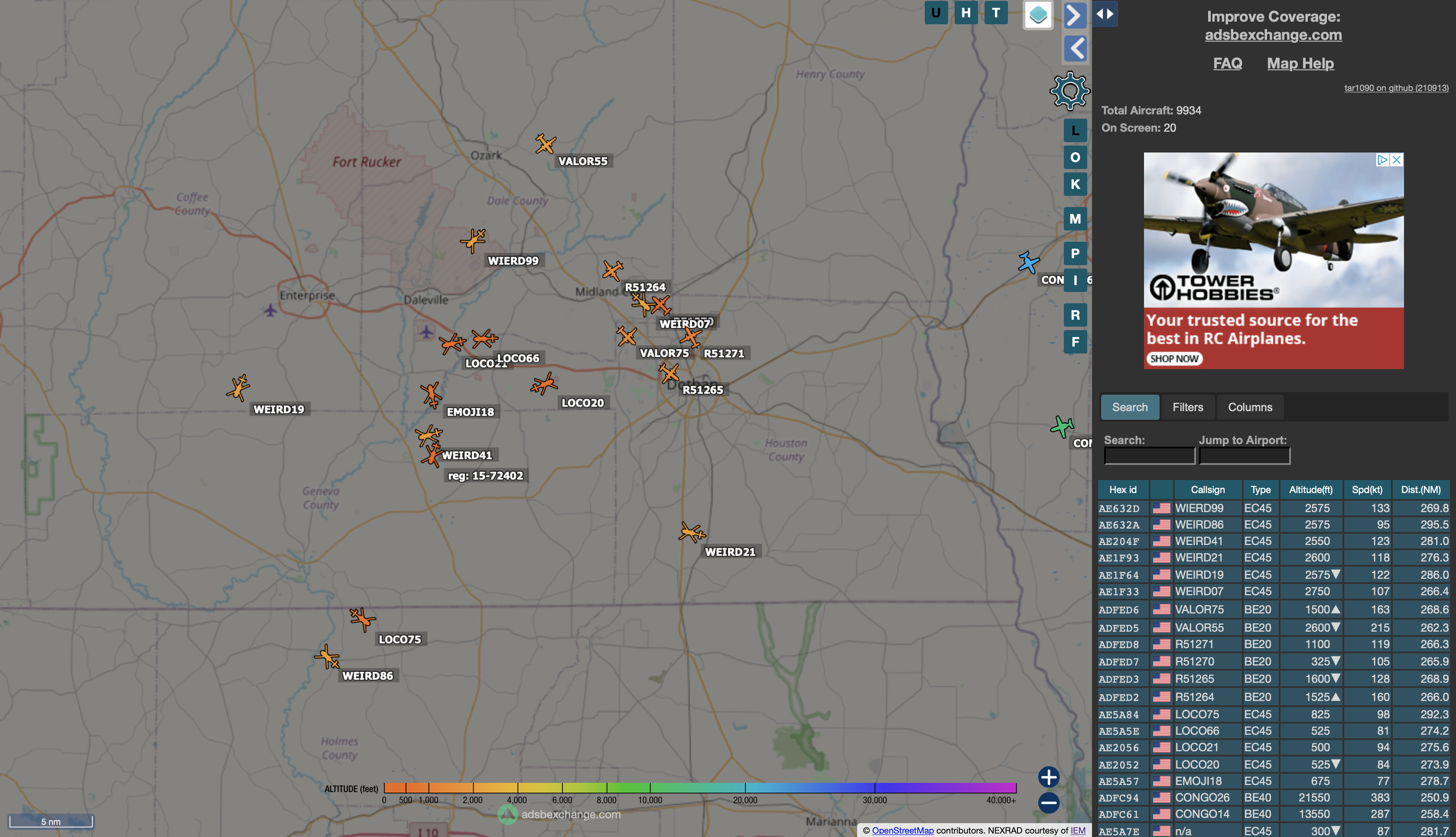Toggle the L map option button
Screen dimensions: 1456x837
tap(1075, 130)
